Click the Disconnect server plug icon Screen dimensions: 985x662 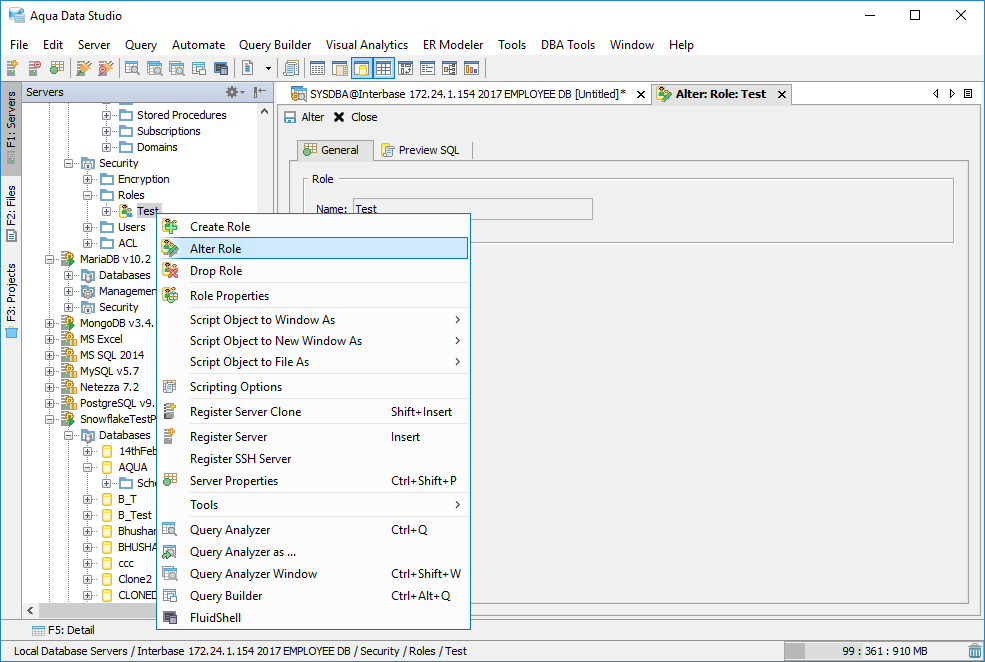(106, 68)
